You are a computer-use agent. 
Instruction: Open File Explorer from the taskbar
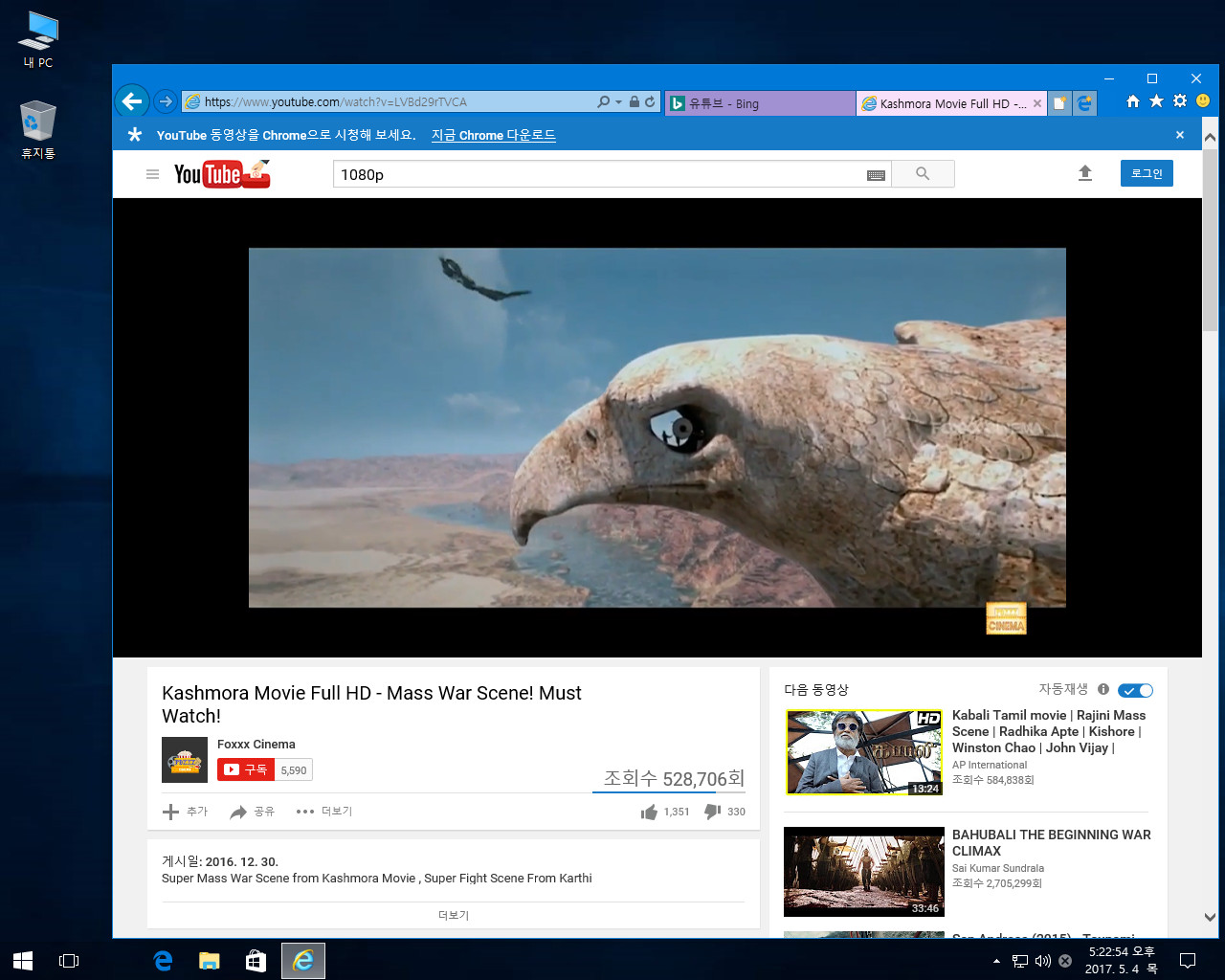click(209, 960)
